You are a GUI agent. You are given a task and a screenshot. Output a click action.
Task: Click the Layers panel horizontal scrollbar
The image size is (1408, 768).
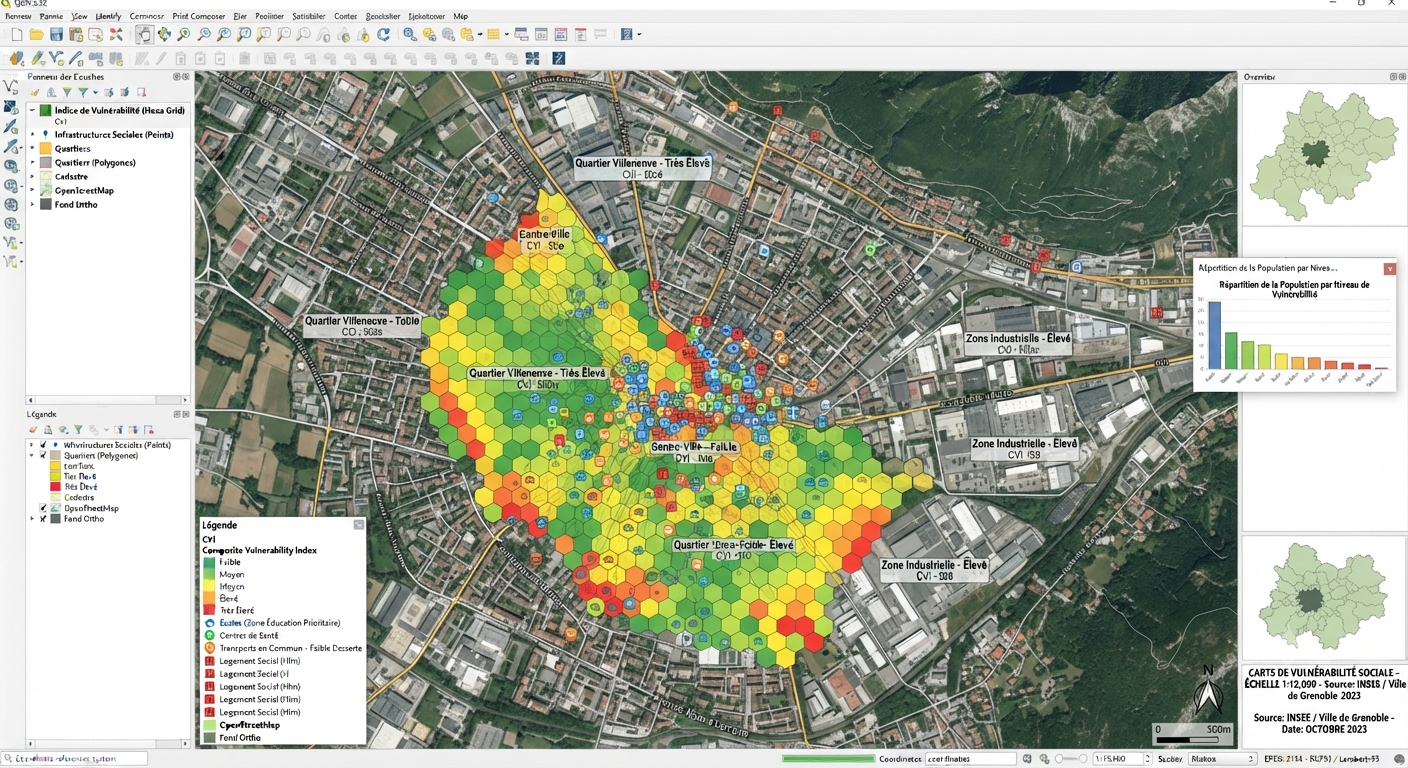pos(108,399)
